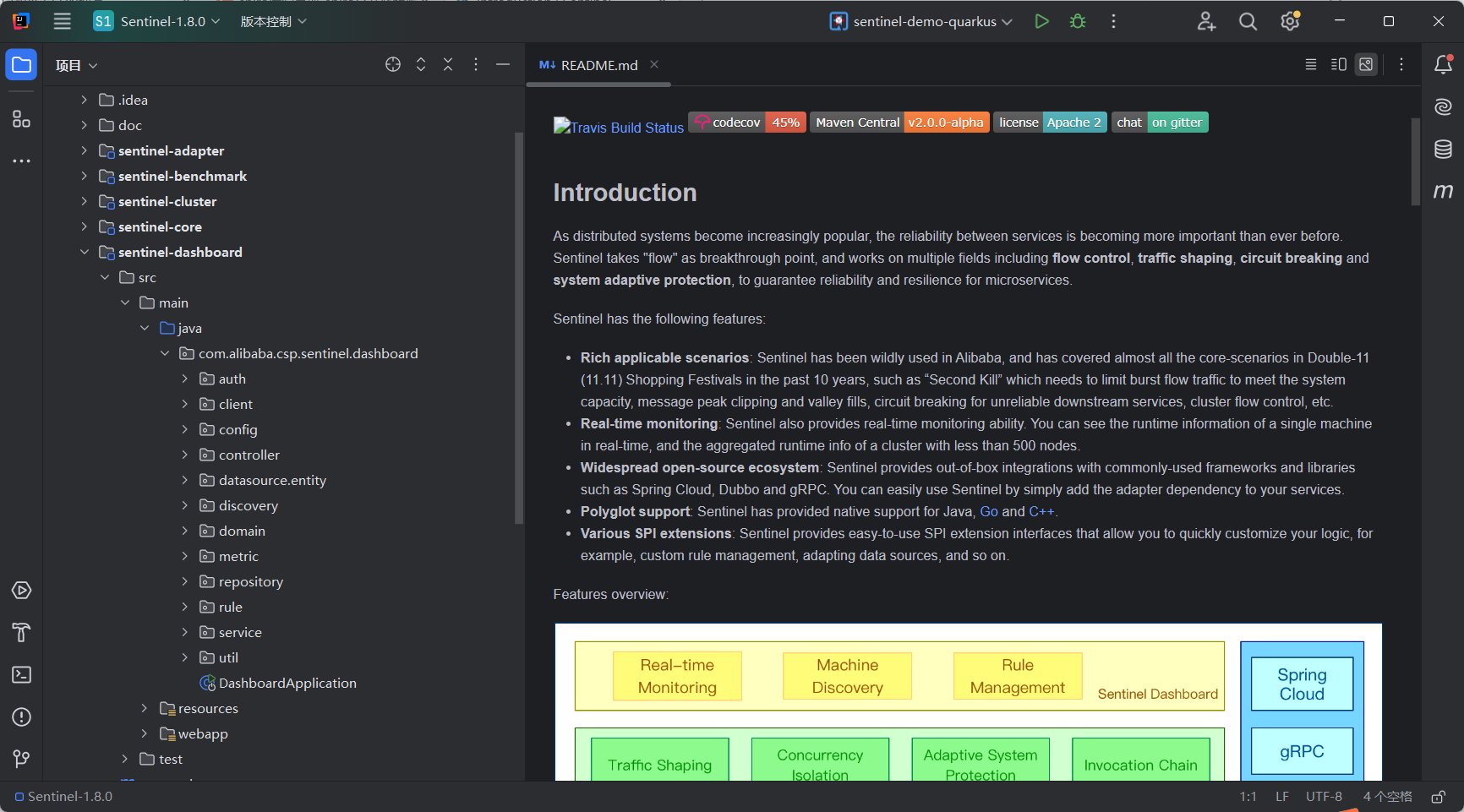Open the Database tool window

1443,149
